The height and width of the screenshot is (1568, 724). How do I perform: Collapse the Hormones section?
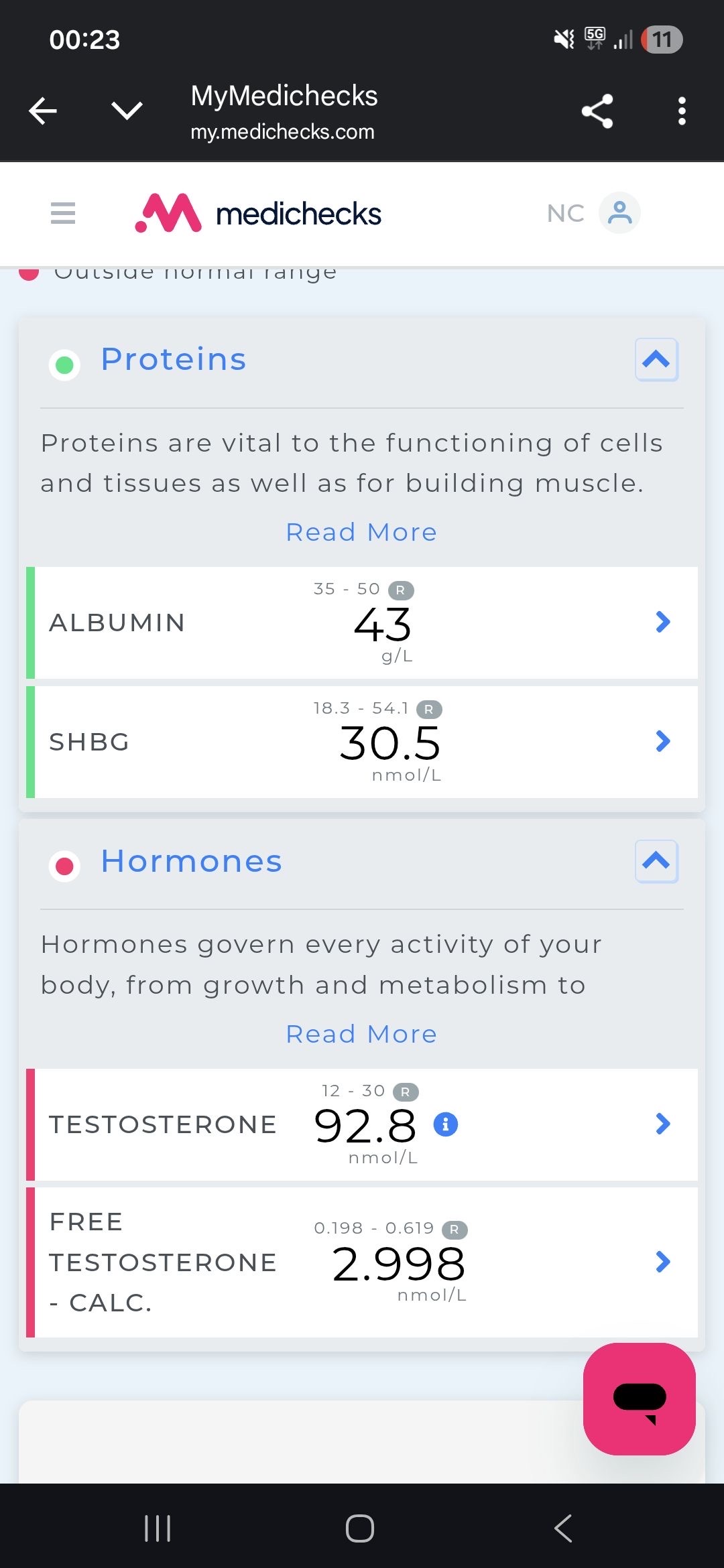point(656,861)
